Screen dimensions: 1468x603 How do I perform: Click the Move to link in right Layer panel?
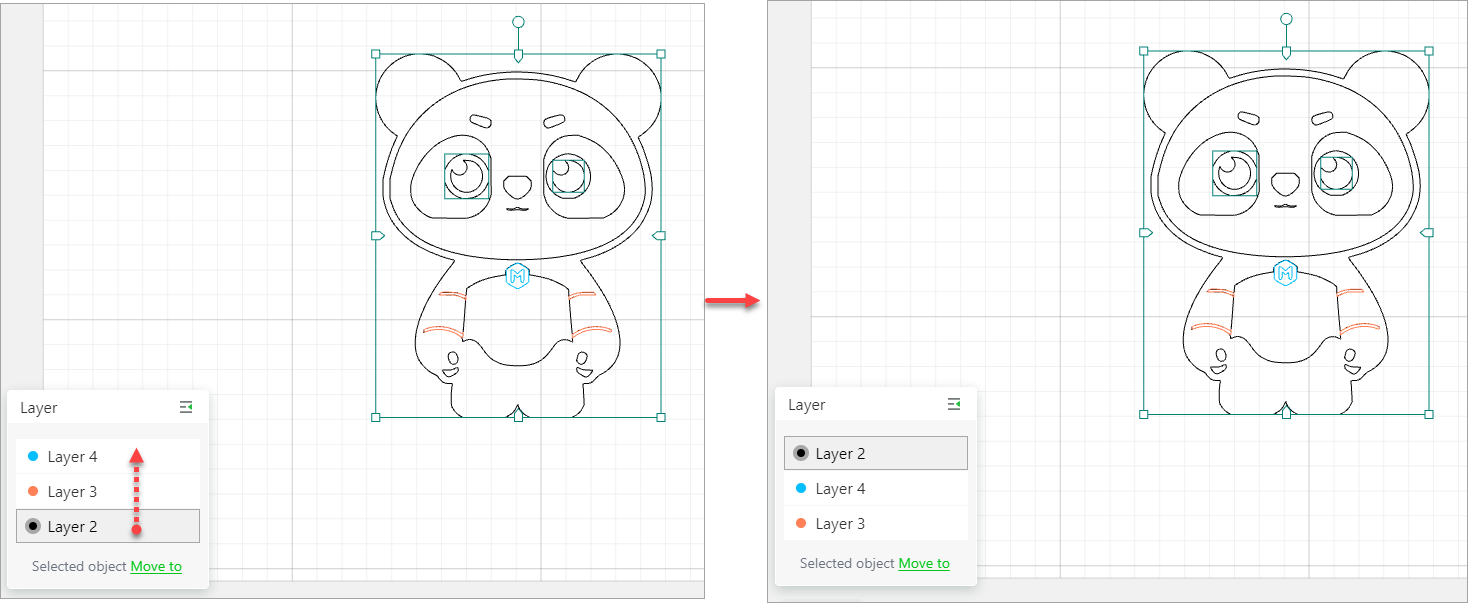click(x=924, y=563)
